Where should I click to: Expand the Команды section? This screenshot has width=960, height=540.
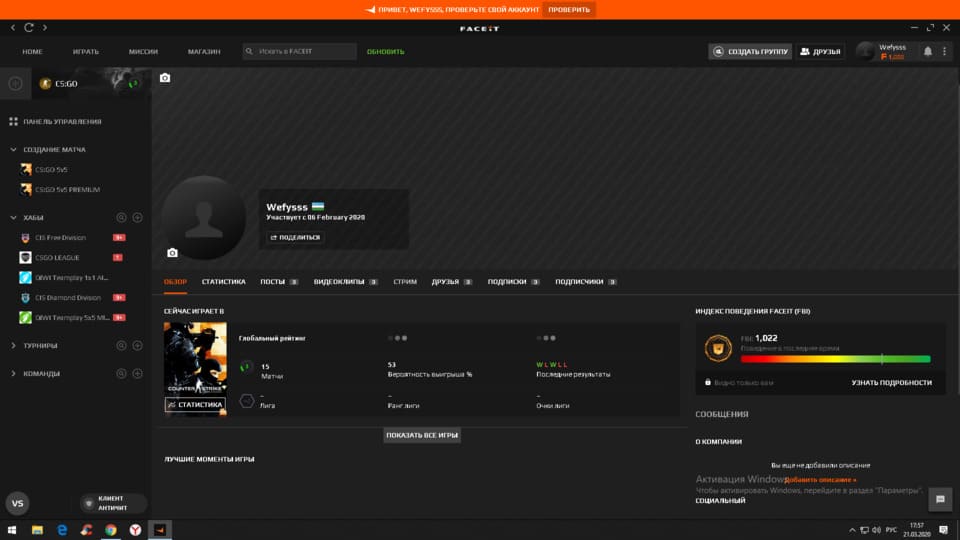tap(13, 373)
